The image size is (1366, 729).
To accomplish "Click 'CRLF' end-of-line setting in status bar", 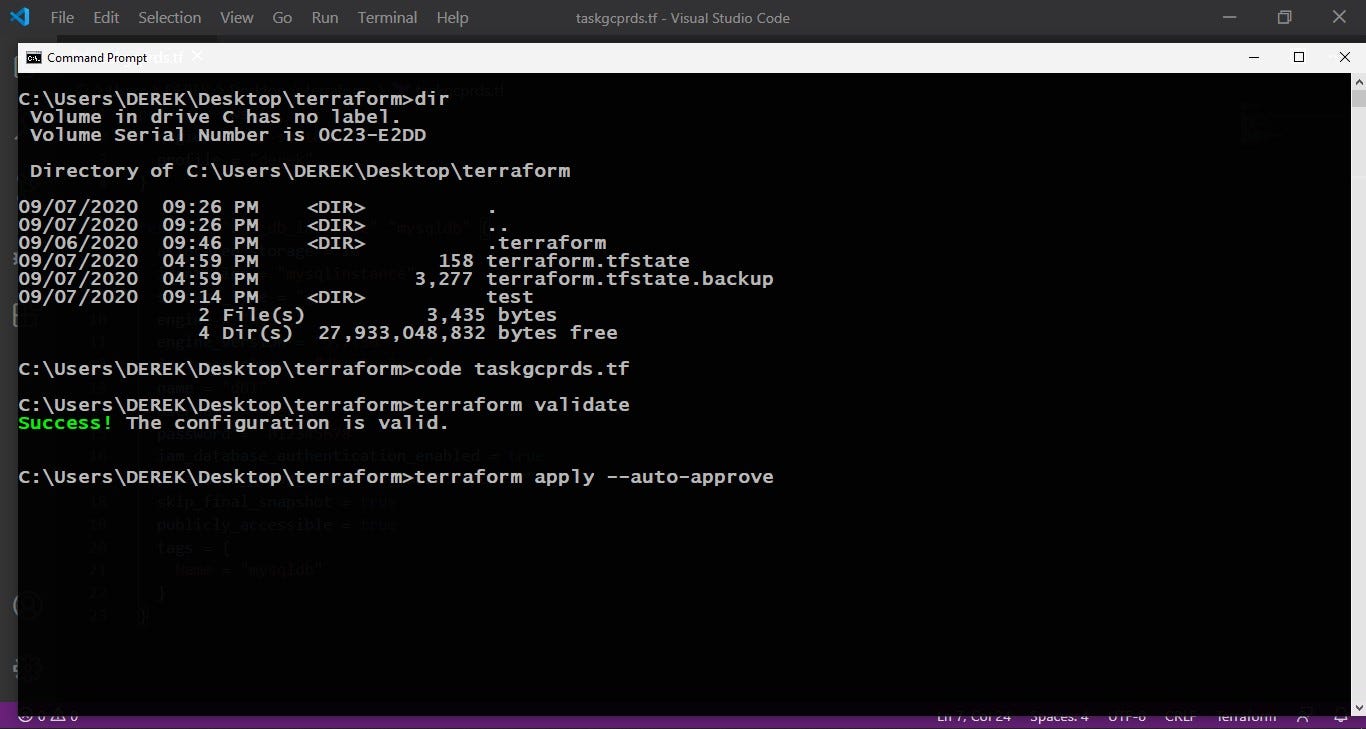I will pos(1180,716).
